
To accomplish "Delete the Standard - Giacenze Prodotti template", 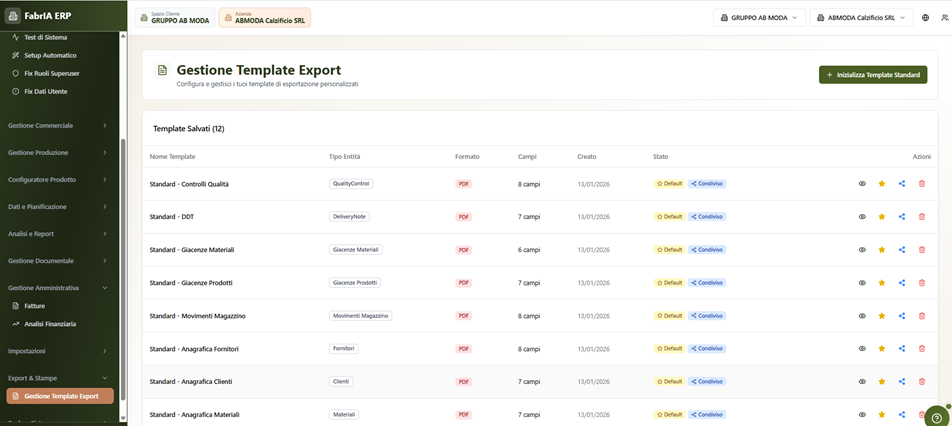I will (922, 283).
